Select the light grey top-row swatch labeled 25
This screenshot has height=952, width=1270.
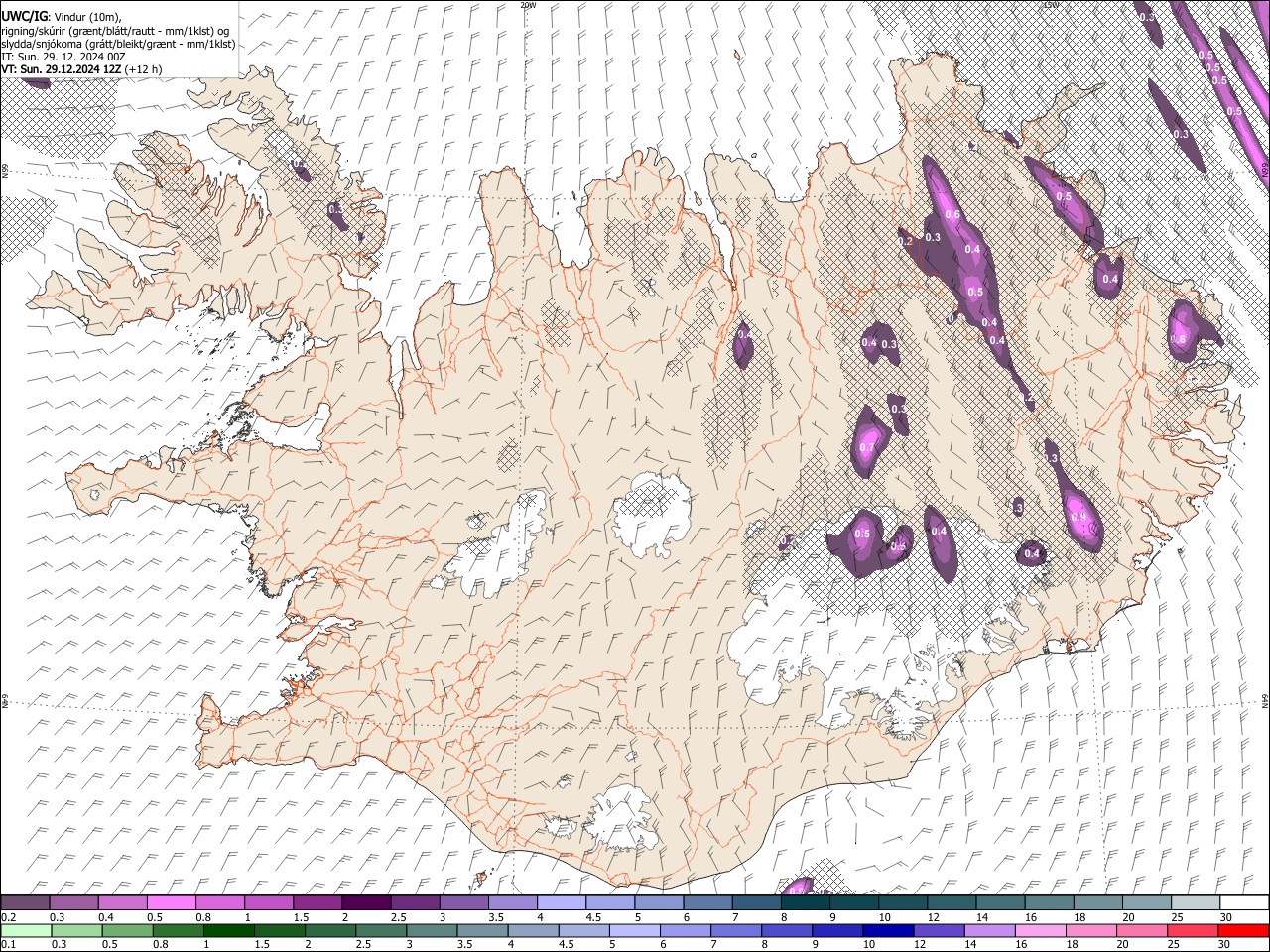pyautogui.click(x=1194, y=902)
